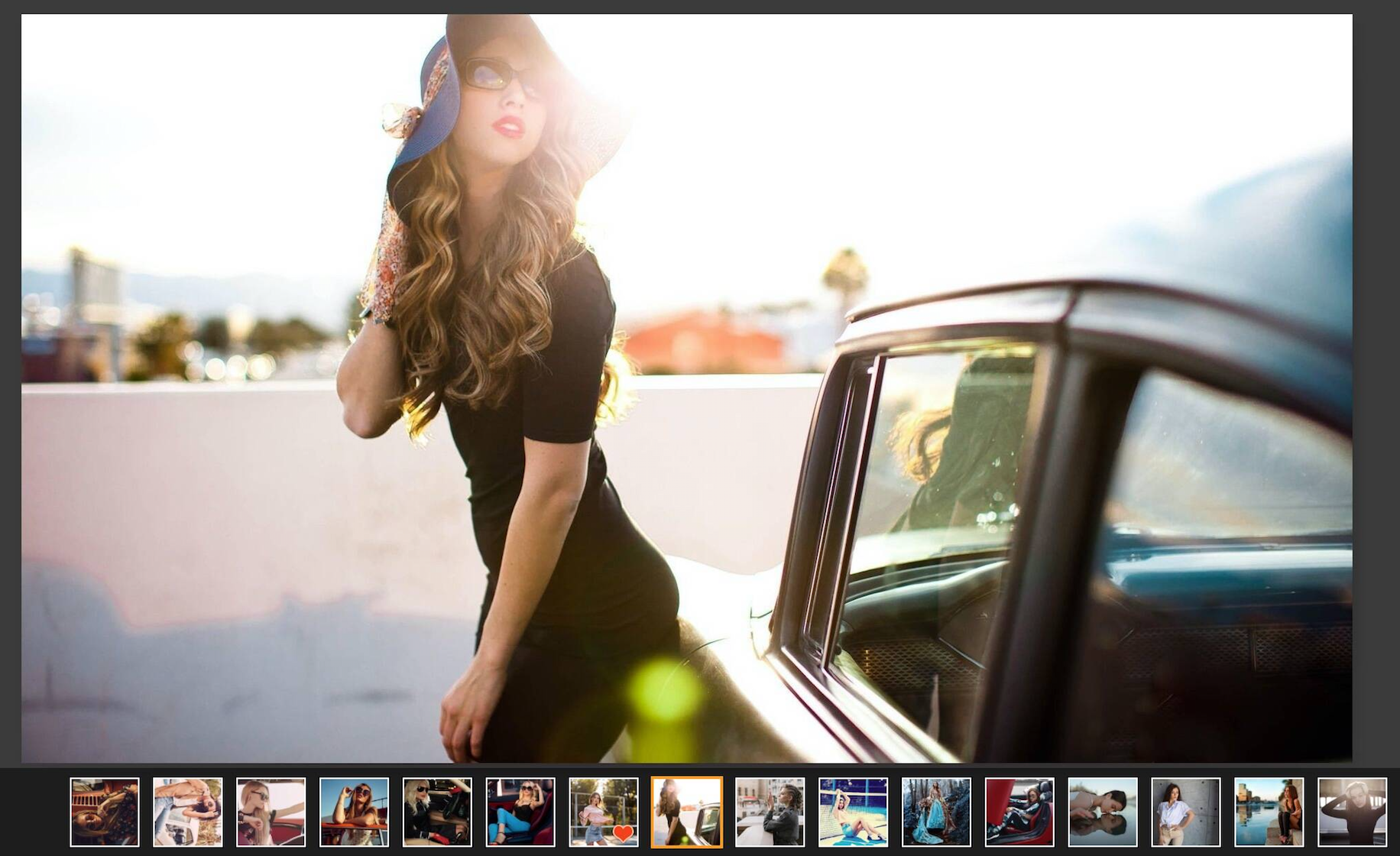Select thumbnail of blonde in black turtleneck

(1353, 812)
